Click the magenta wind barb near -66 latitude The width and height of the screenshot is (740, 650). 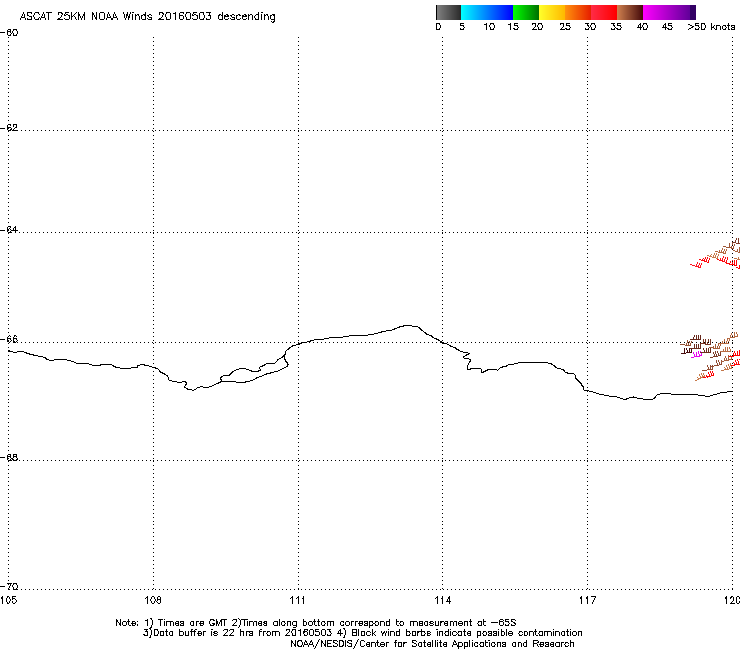click(x=697, y=355)
